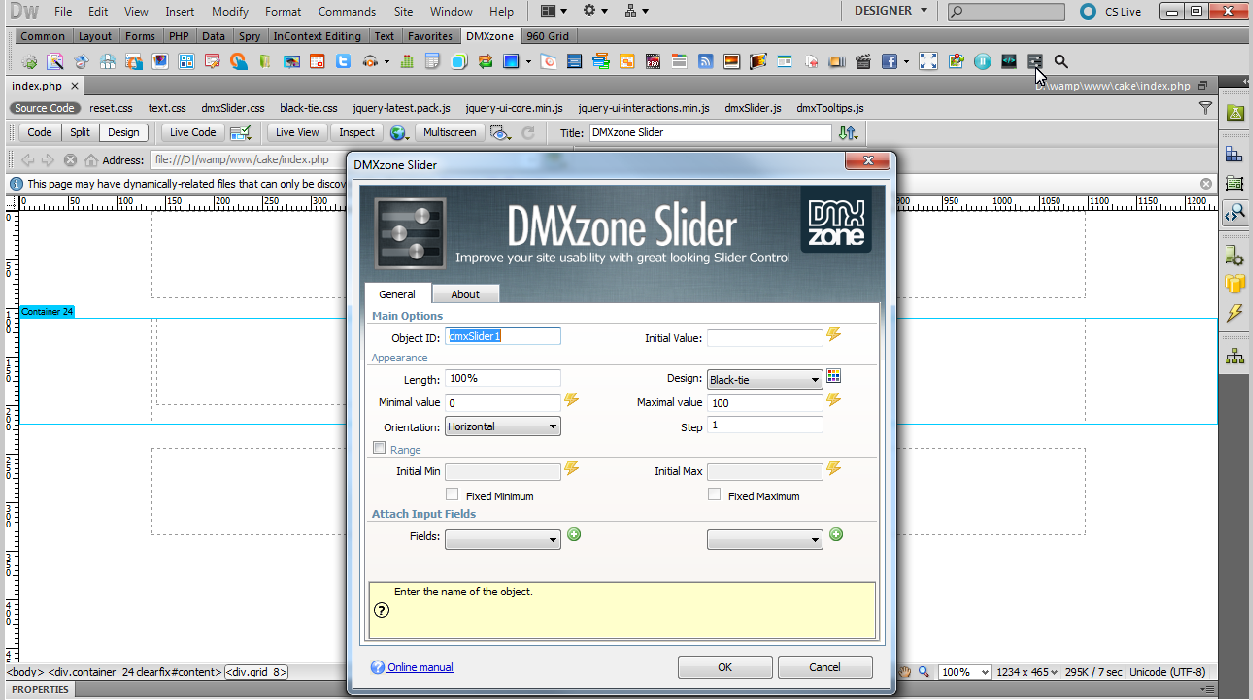Click OK in the DMXzone Slider dialog
Screen dimensions: 1253x700
click(725, 667)
